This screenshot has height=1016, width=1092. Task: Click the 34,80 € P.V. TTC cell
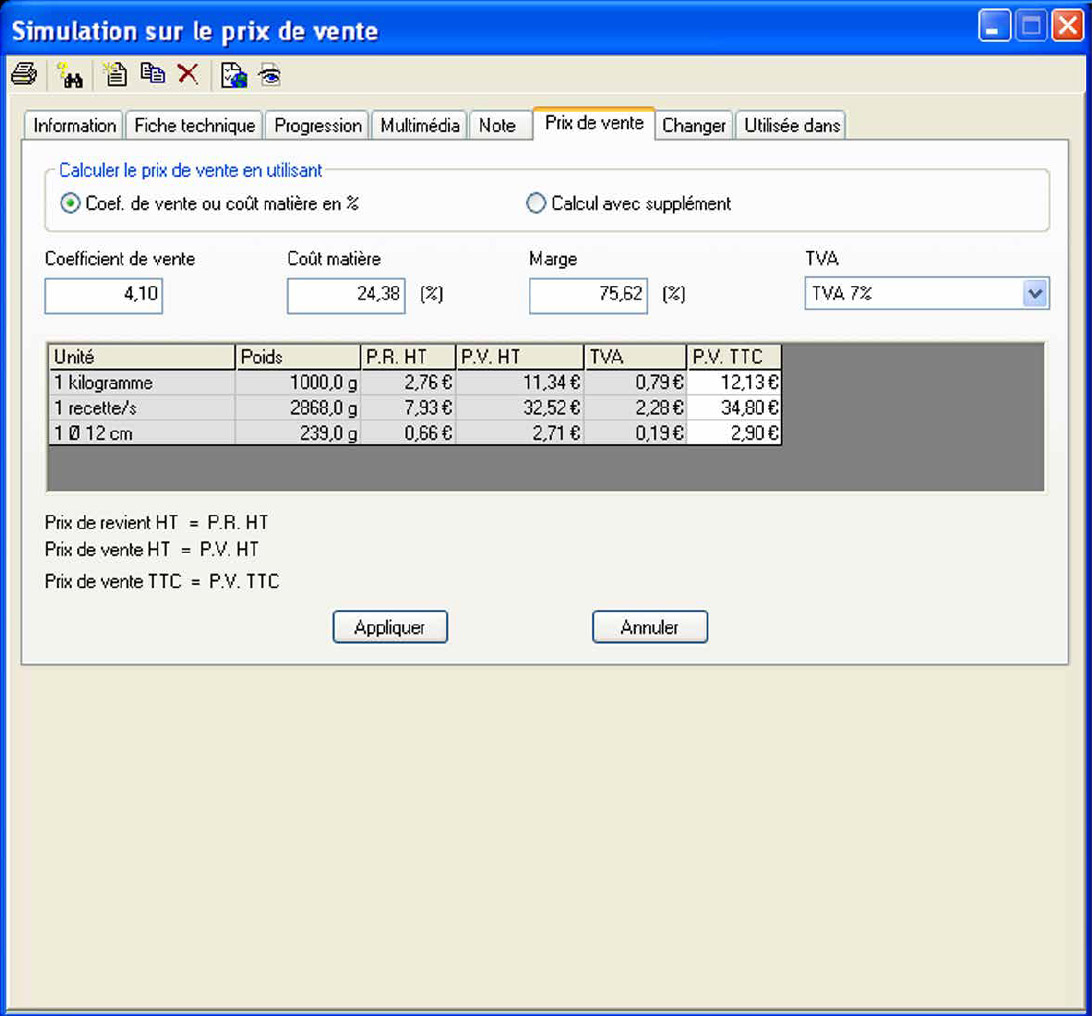[734, 407]
